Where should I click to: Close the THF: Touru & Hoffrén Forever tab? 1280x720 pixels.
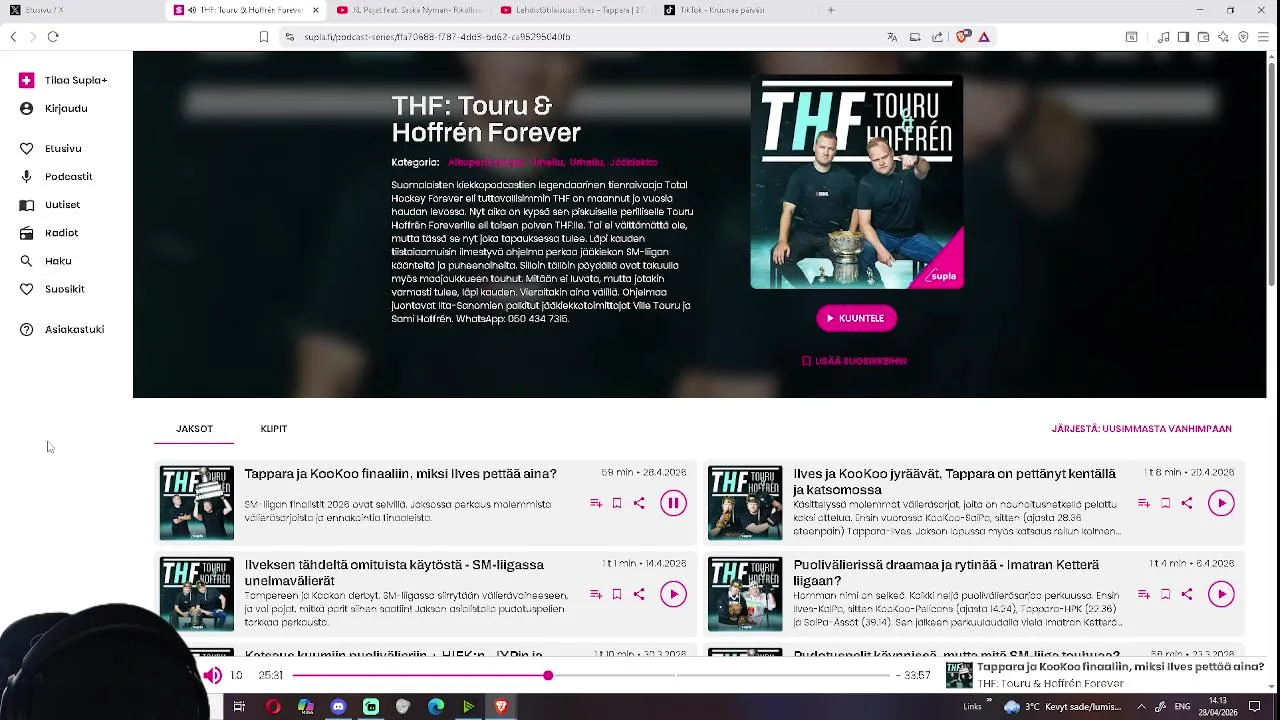(316, 10)
